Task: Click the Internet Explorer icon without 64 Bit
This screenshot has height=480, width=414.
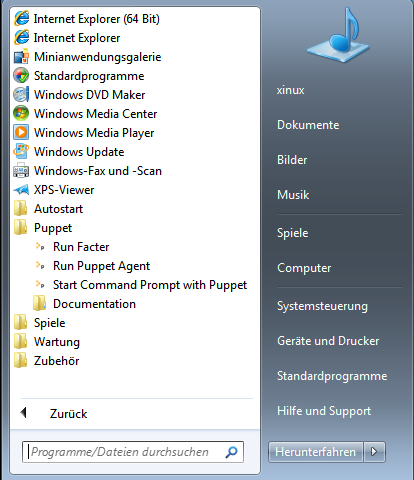Action: pos(21,37)
